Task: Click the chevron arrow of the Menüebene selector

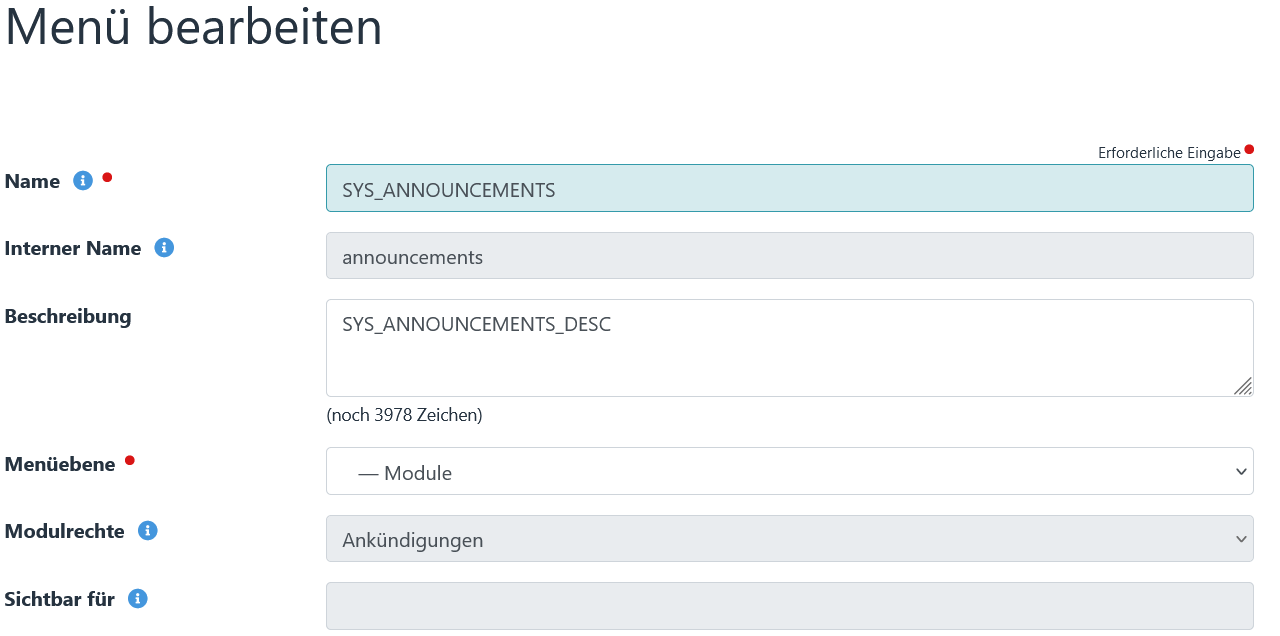Action: tap(1240, 471)
